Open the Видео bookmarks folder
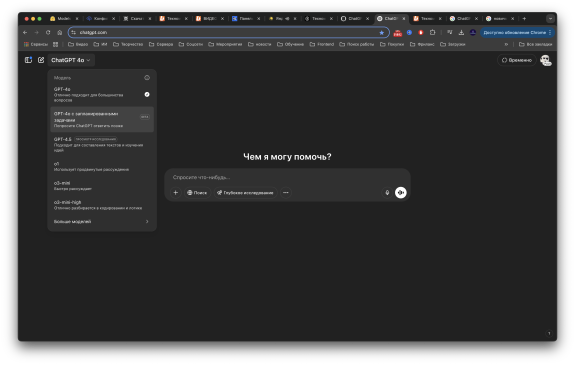575x365 pixels. point(78,44)
